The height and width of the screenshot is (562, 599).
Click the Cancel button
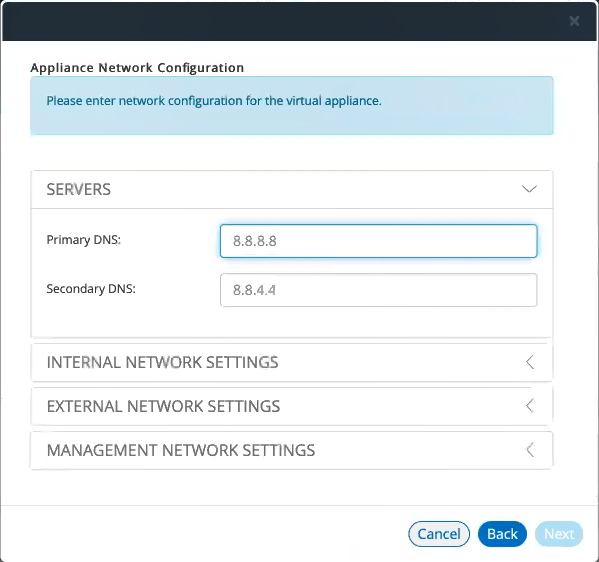[439, 534]
